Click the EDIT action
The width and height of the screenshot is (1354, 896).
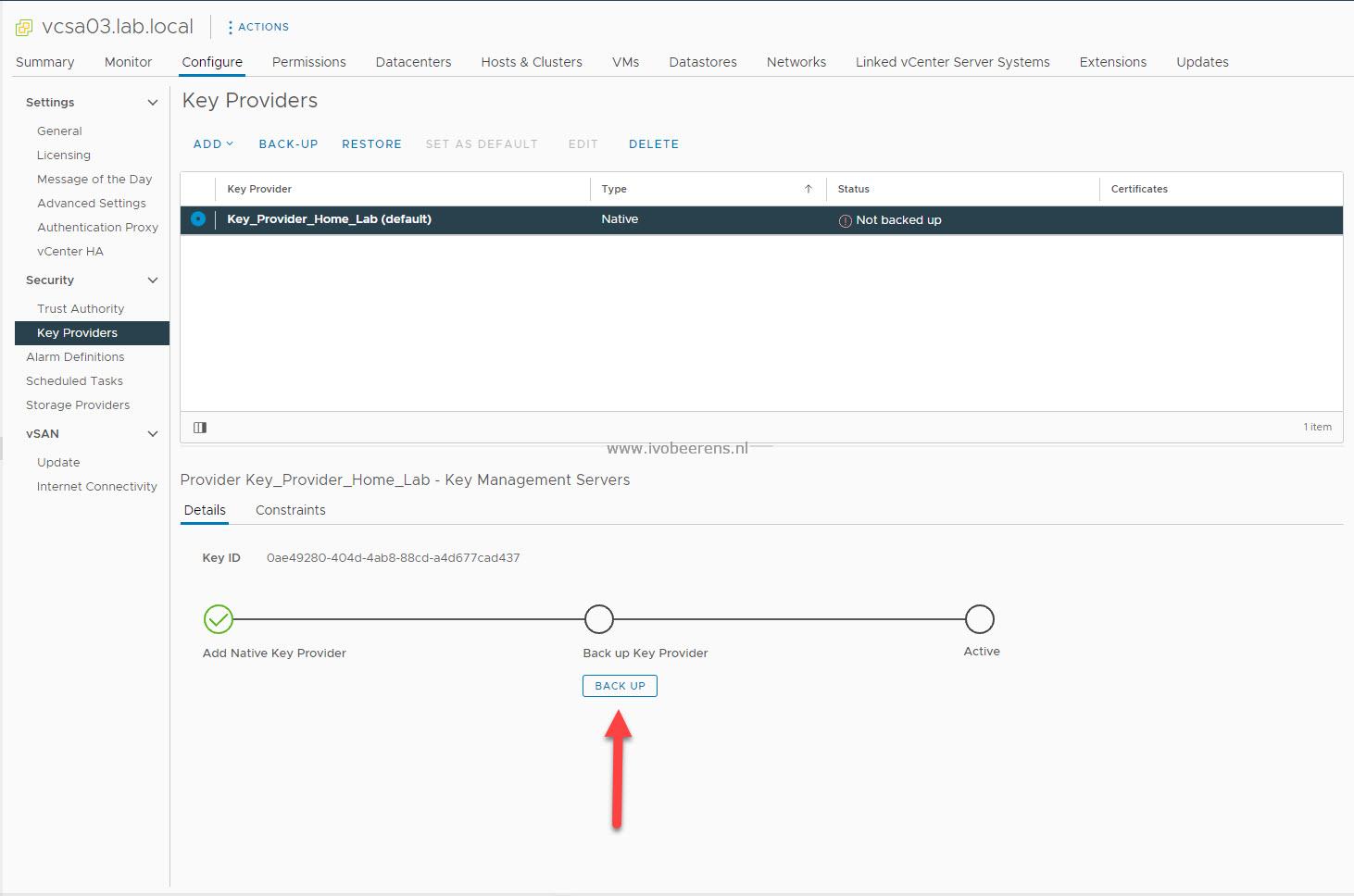point(583,144)
